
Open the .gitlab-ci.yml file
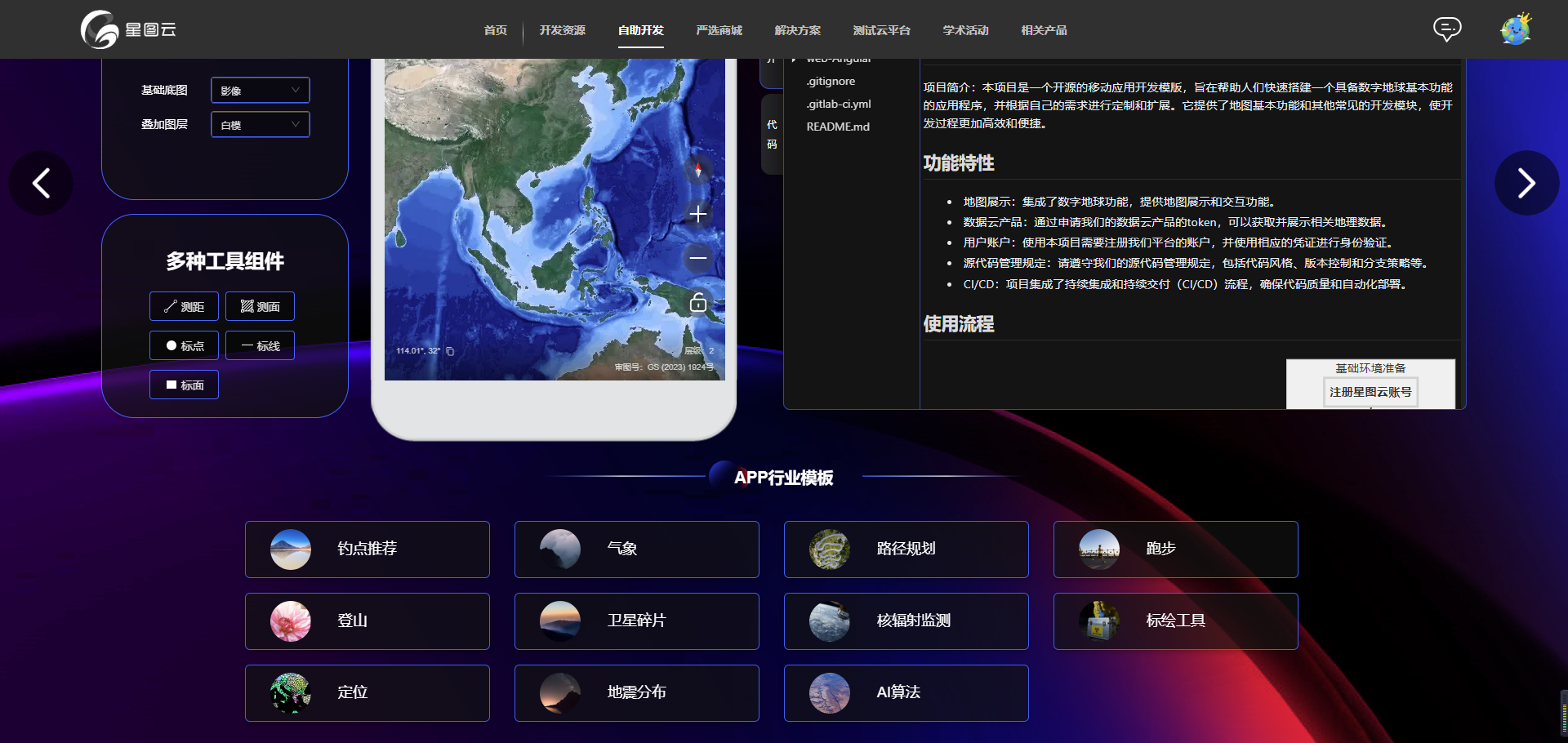(x=839, y=104)
